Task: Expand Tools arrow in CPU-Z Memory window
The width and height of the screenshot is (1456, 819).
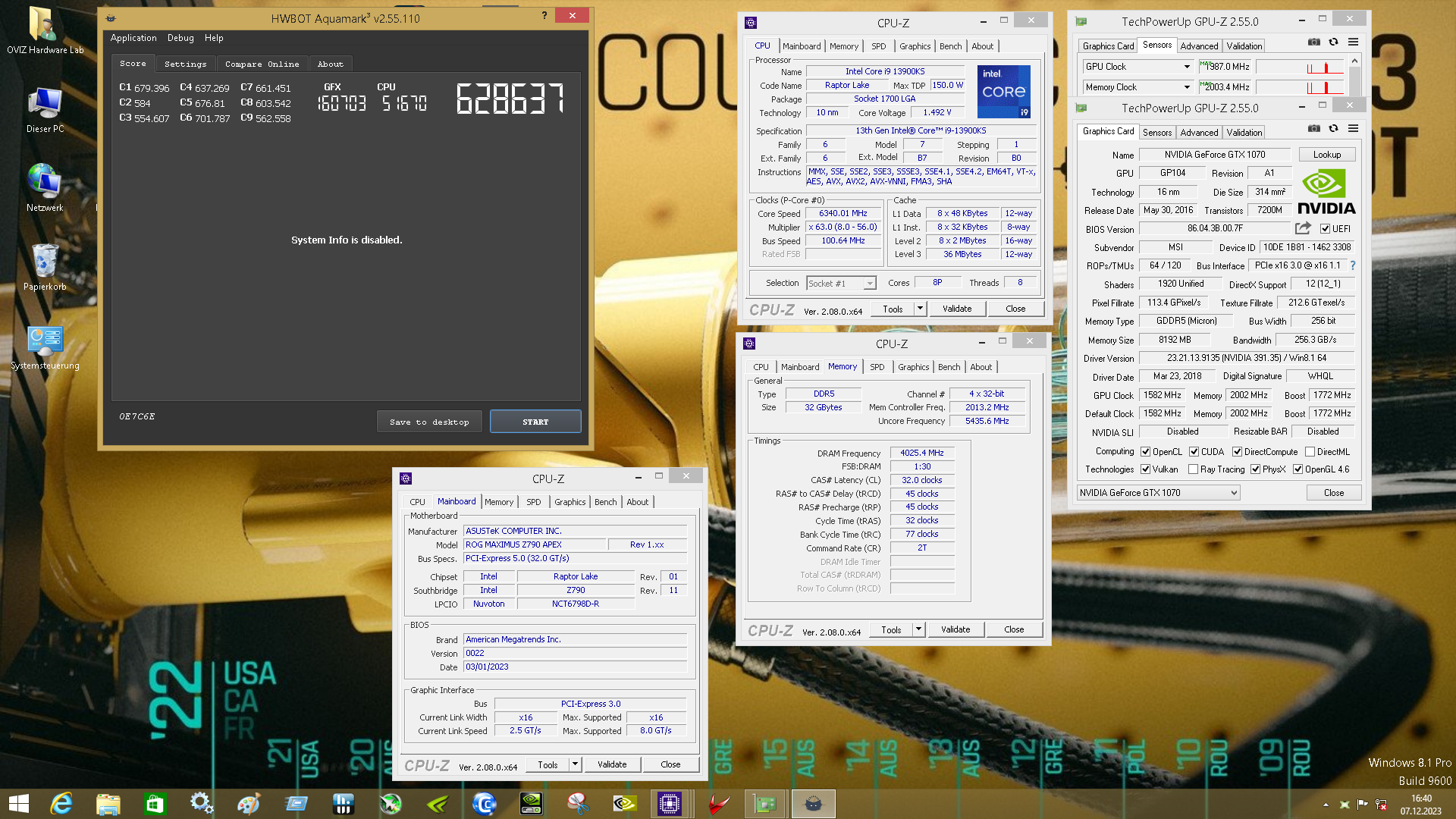Action: point(918,629)
